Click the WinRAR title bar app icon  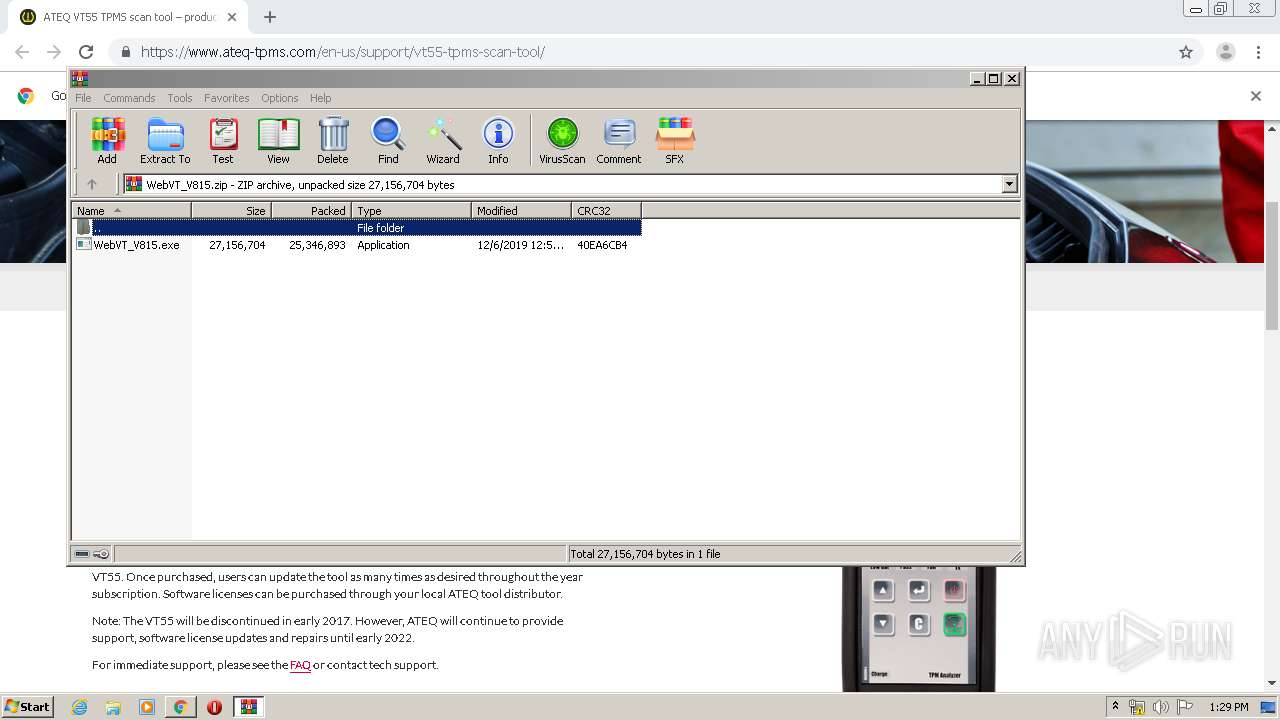coord(80,79)
